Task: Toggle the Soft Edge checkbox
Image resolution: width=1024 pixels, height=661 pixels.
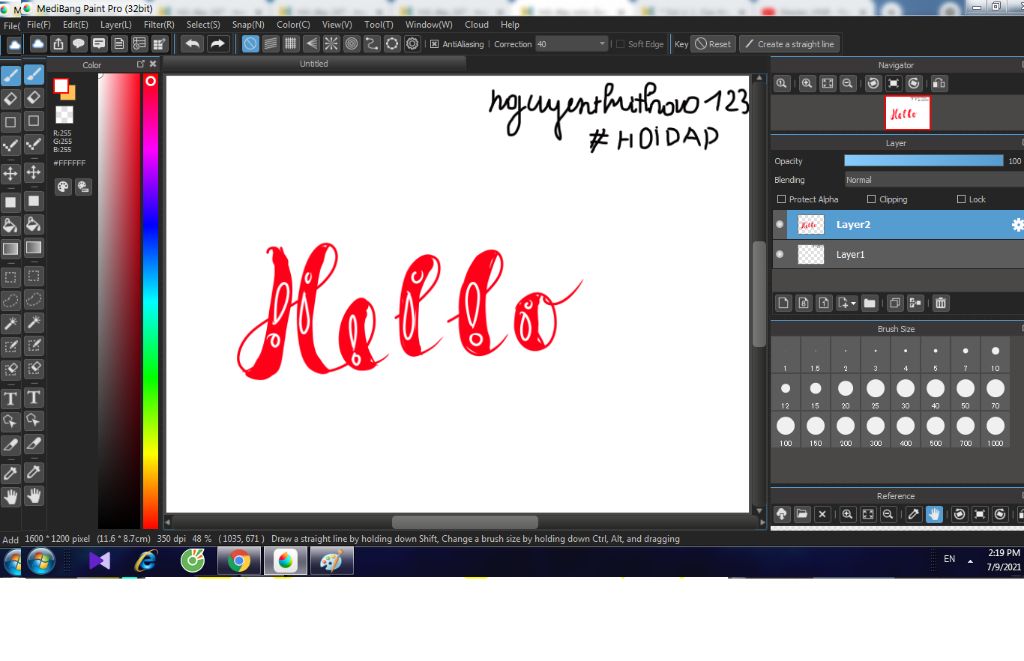Action: [x=620, y=44]
